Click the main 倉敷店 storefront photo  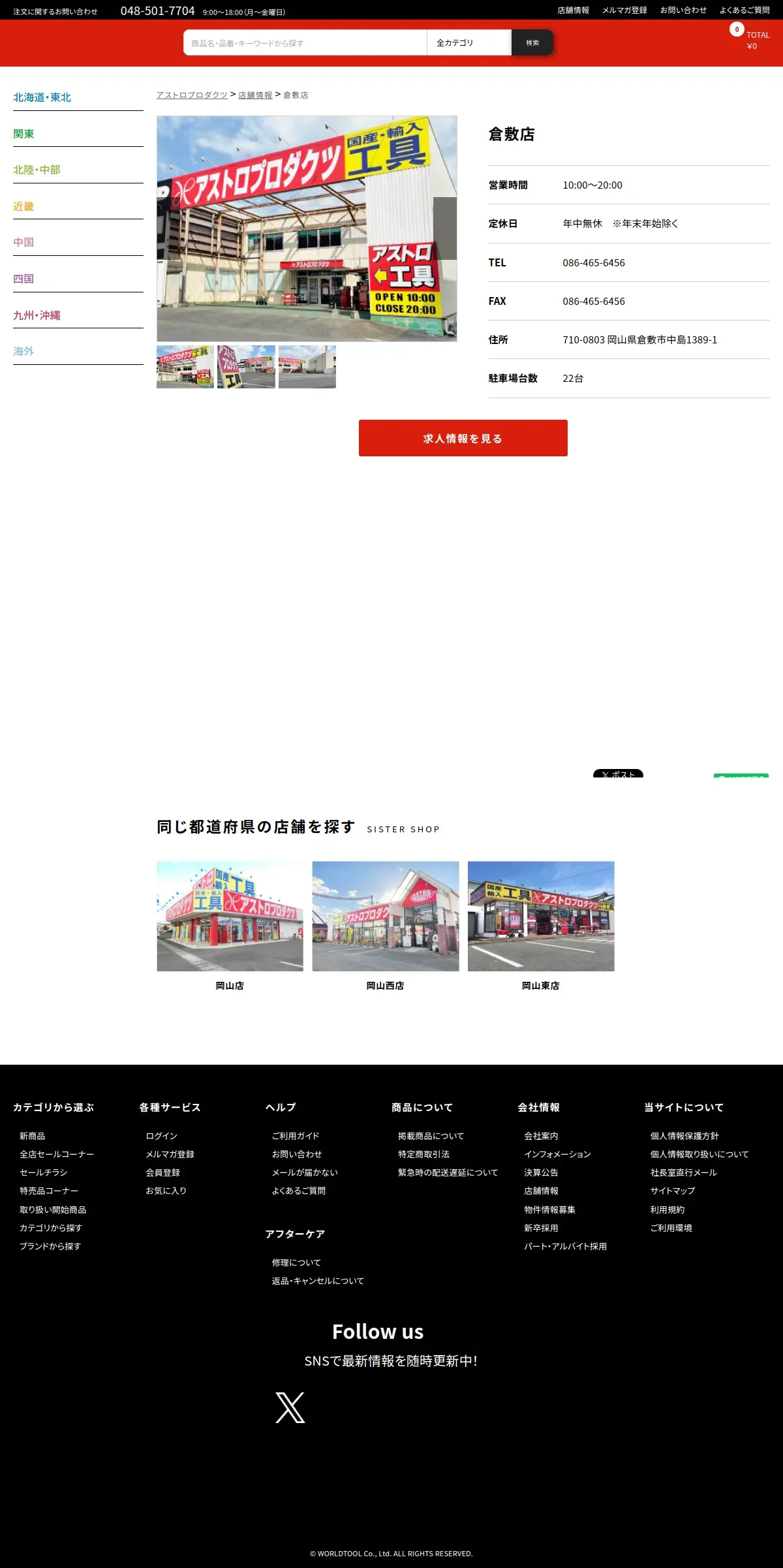pos(307,228)
